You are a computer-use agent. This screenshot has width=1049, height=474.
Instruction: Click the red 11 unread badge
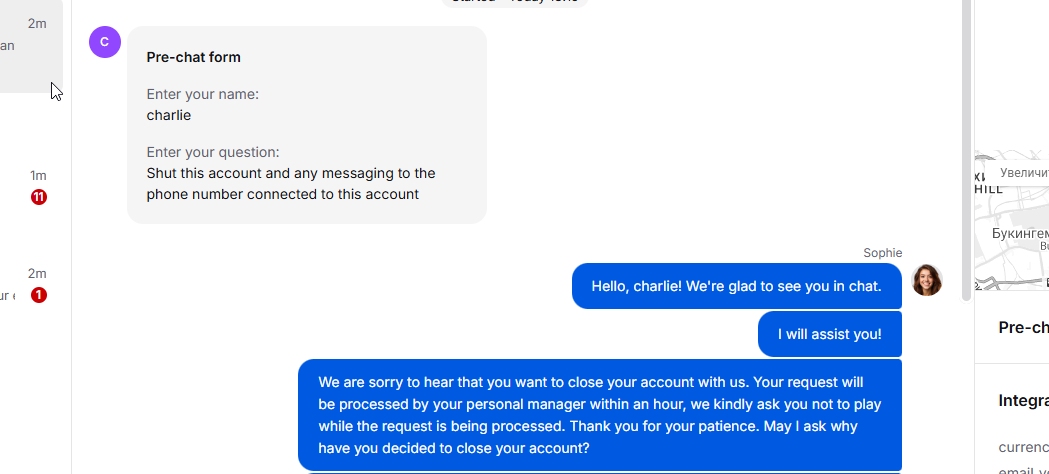click(39, 197)
